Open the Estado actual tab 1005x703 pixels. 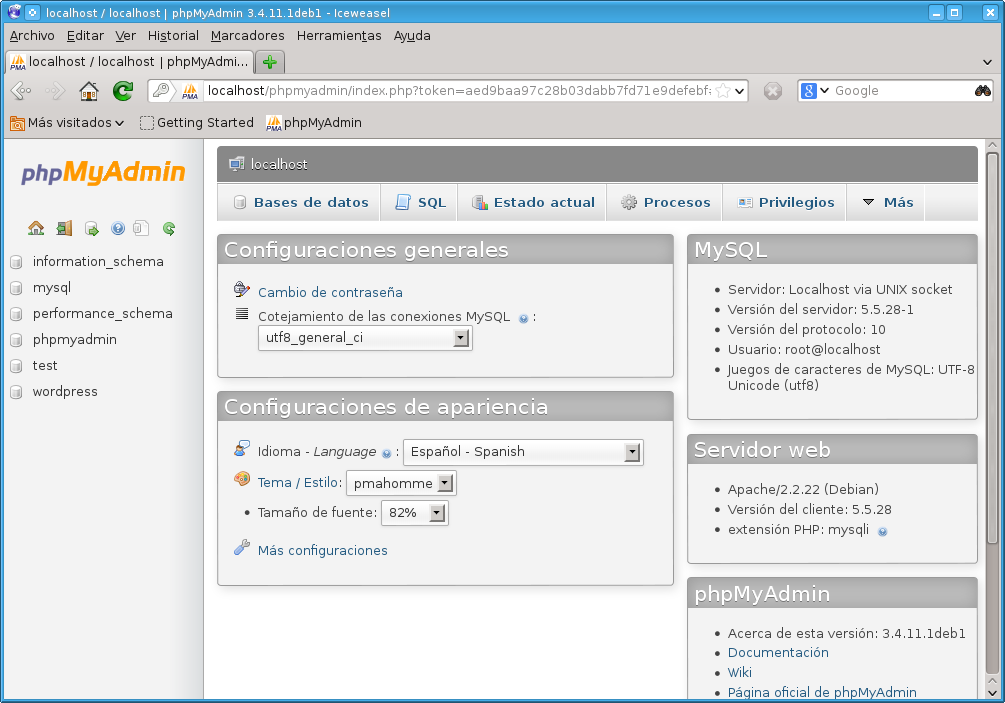point(533,203)
